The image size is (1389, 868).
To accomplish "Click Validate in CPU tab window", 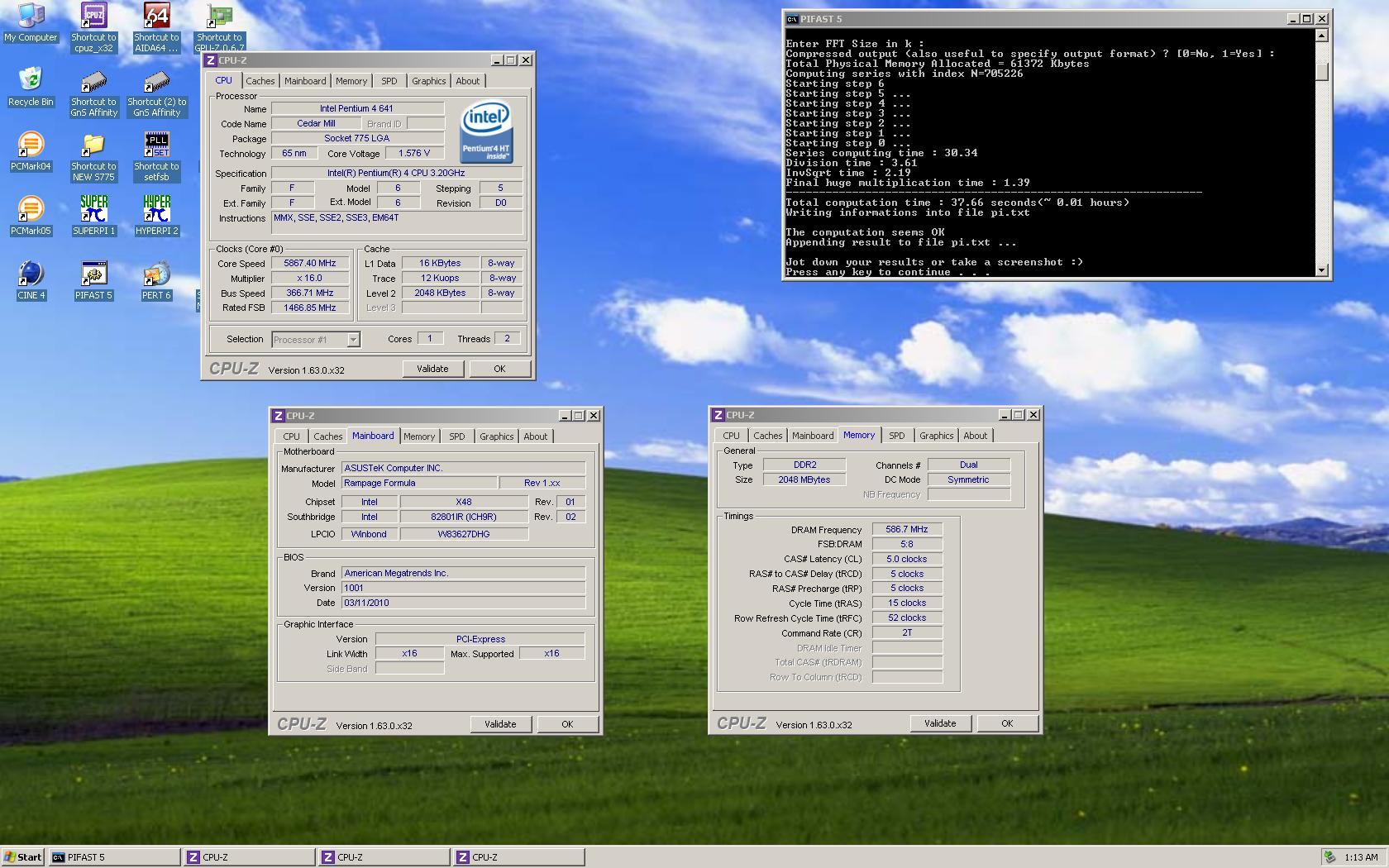I will click(x=432, y=370).
